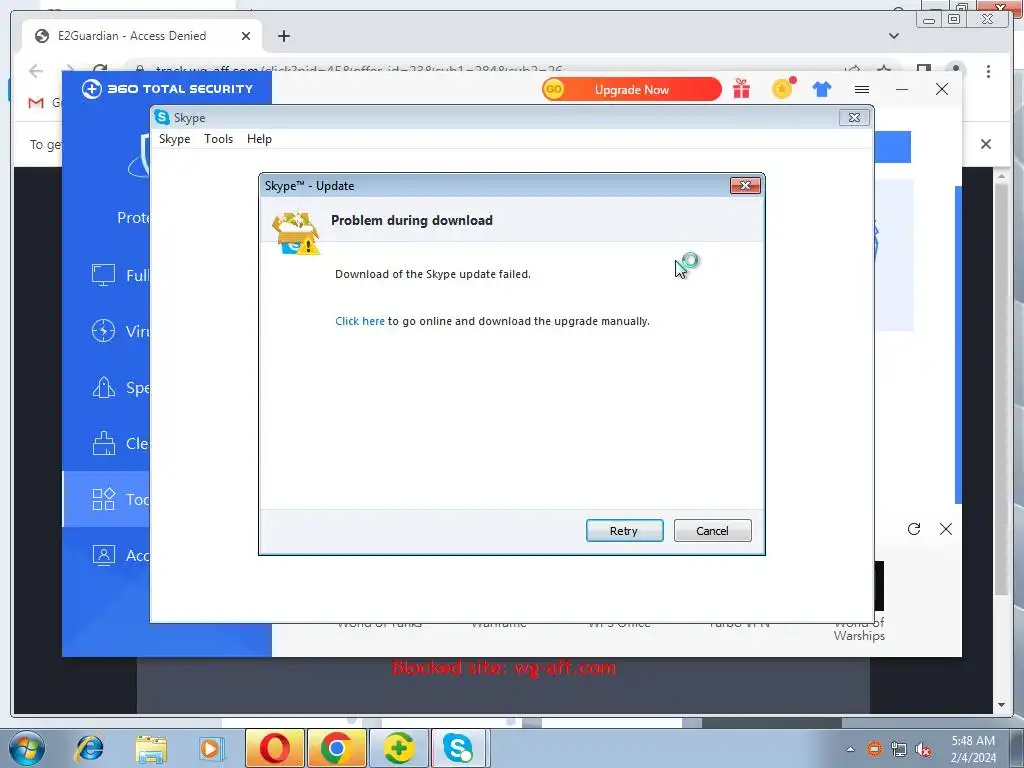Open the clock showing 5:48 AM

[x=973, y=749]
